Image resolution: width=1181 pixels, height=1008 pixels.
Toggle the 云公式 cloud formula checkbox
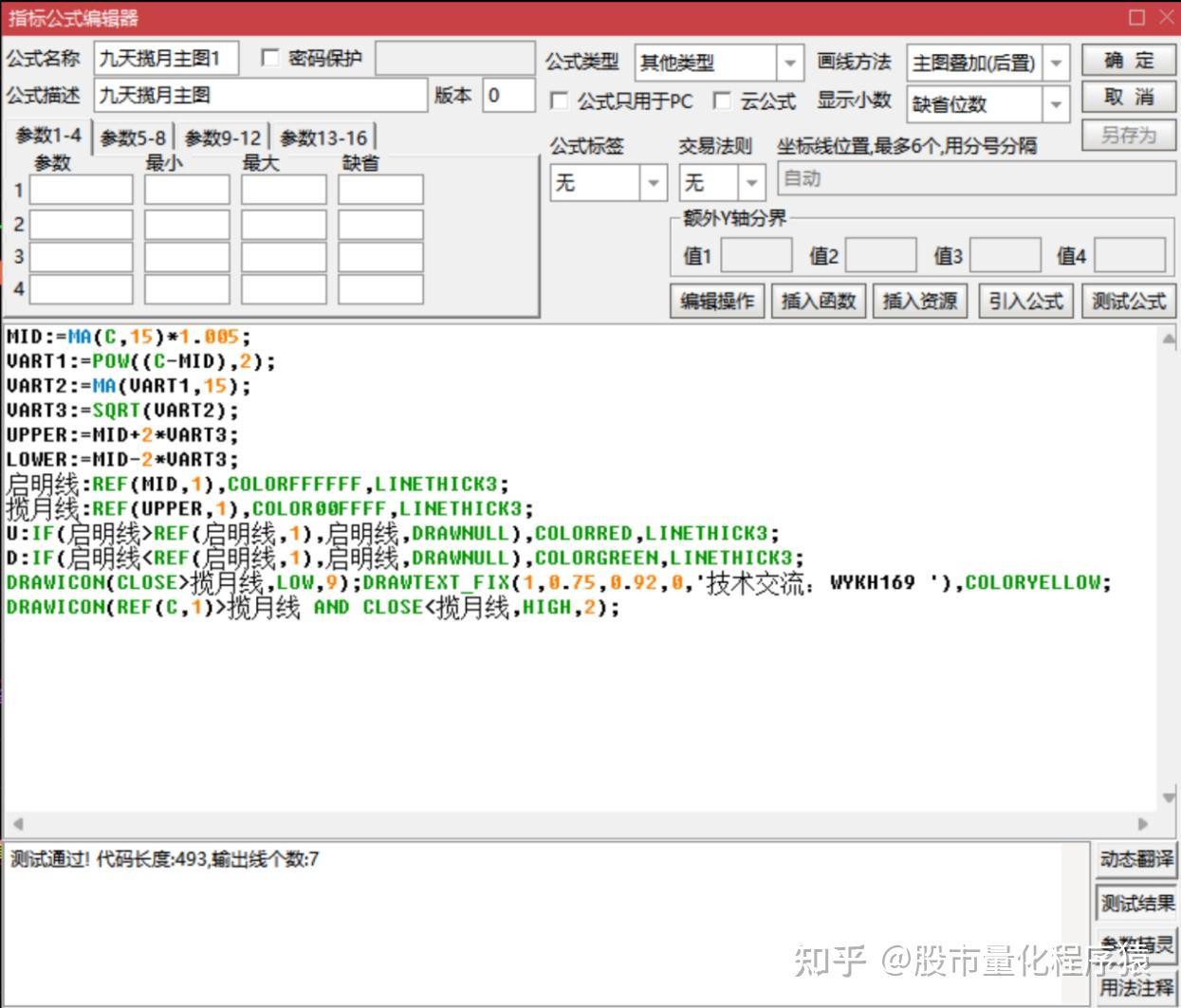pyautogui.click(x=722, y=100)
